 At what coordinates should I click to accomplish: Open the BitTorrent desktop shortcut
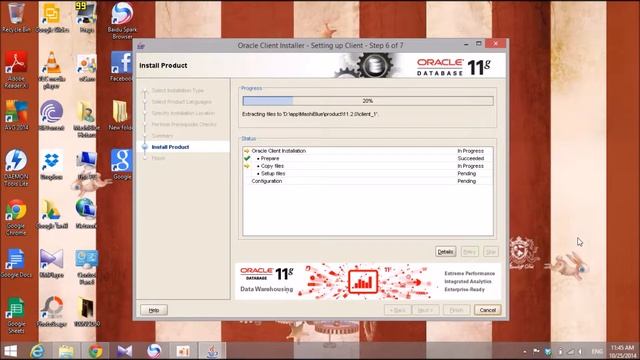(51, 115)
